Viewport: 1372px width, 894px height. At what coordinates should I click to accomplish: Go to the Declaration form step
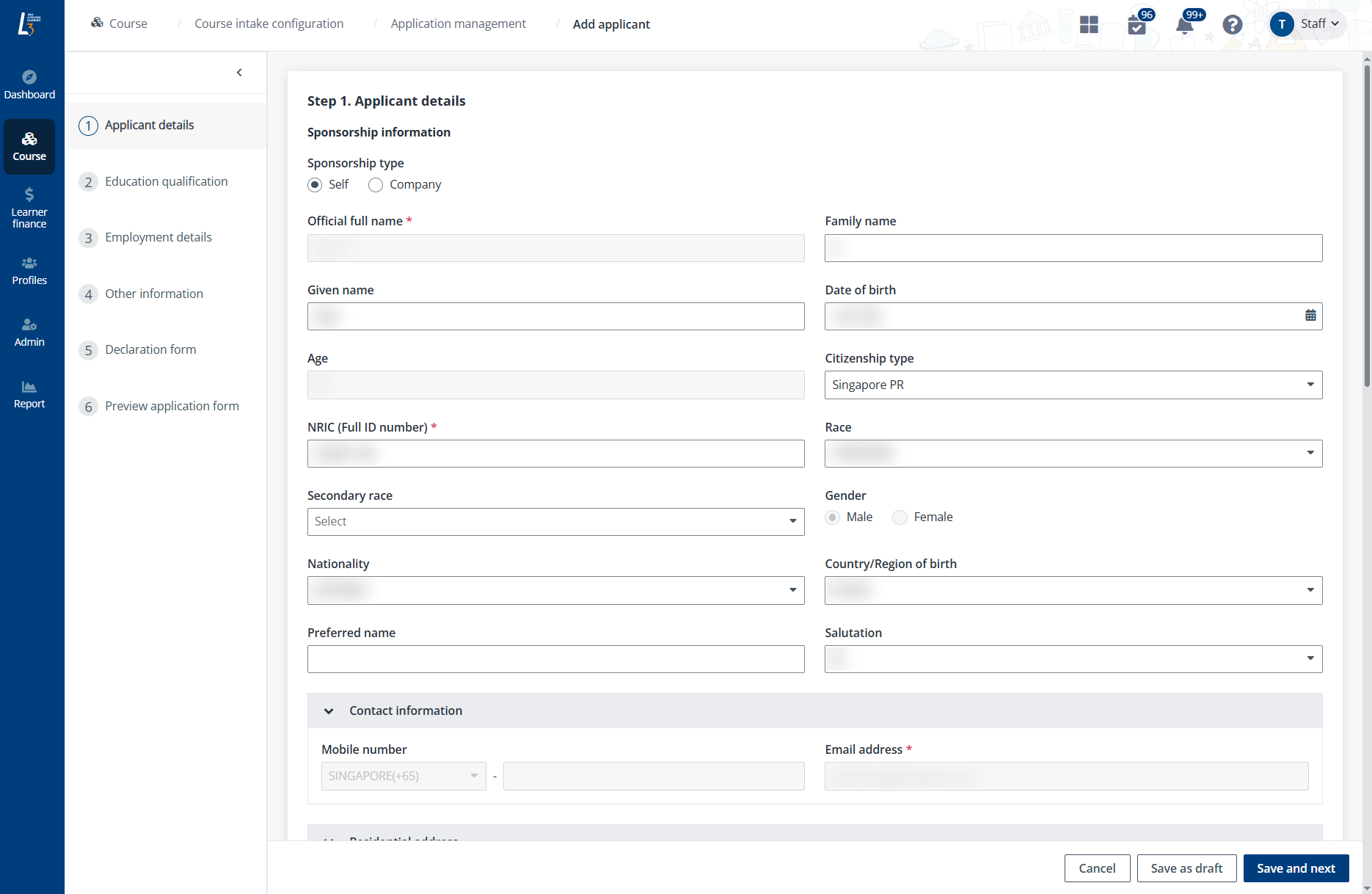tap(150, 349)
